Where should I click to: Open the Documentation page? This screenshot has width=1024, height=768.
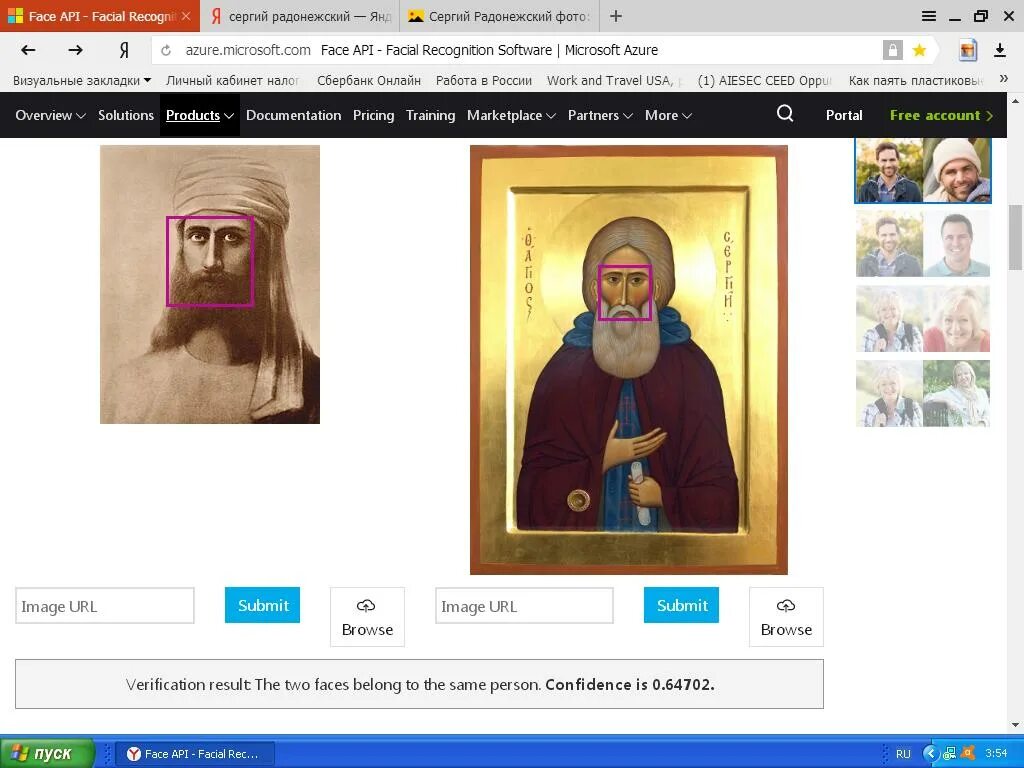(293, 115)
